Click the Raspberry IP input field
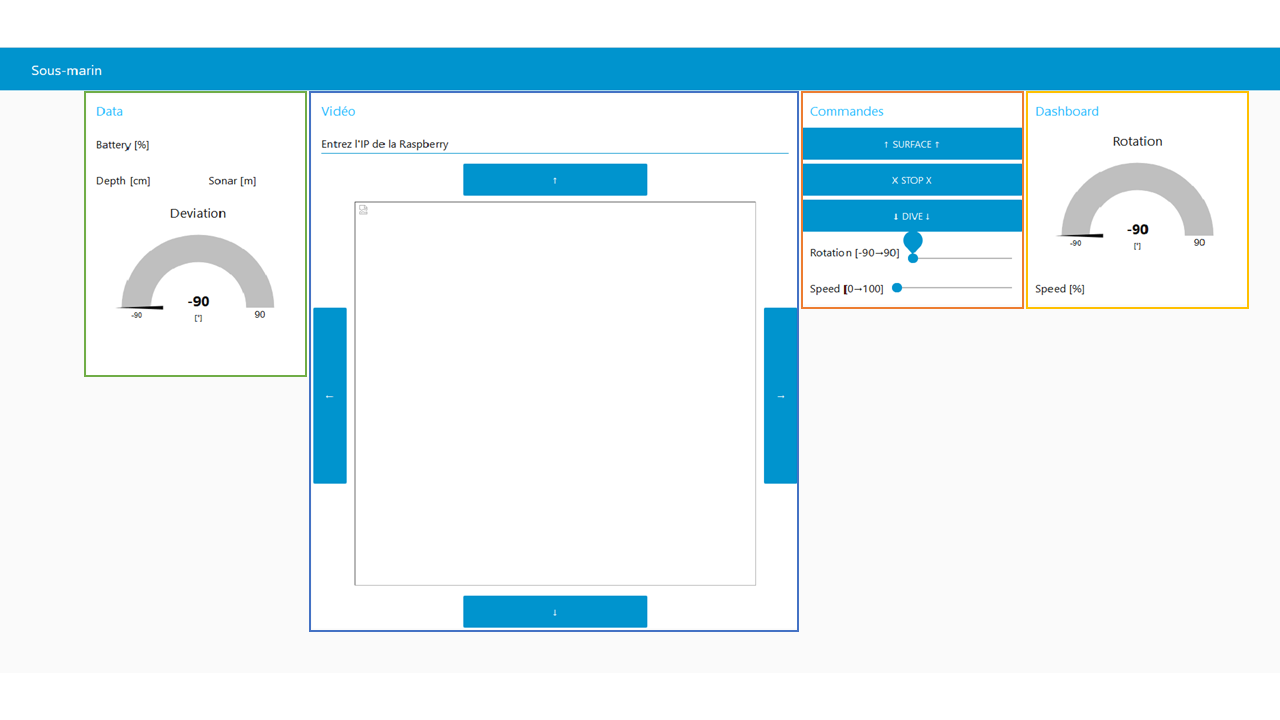 pyautogui.click(x=555, y=144)
